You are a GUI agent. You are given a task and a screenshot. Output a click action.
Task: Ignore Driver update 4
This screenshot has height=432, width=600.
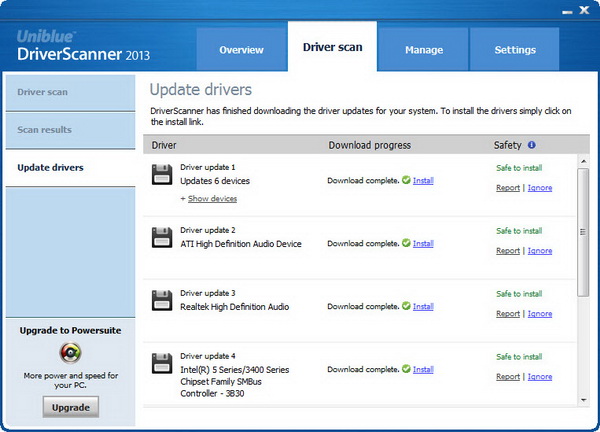coord(540,377)
